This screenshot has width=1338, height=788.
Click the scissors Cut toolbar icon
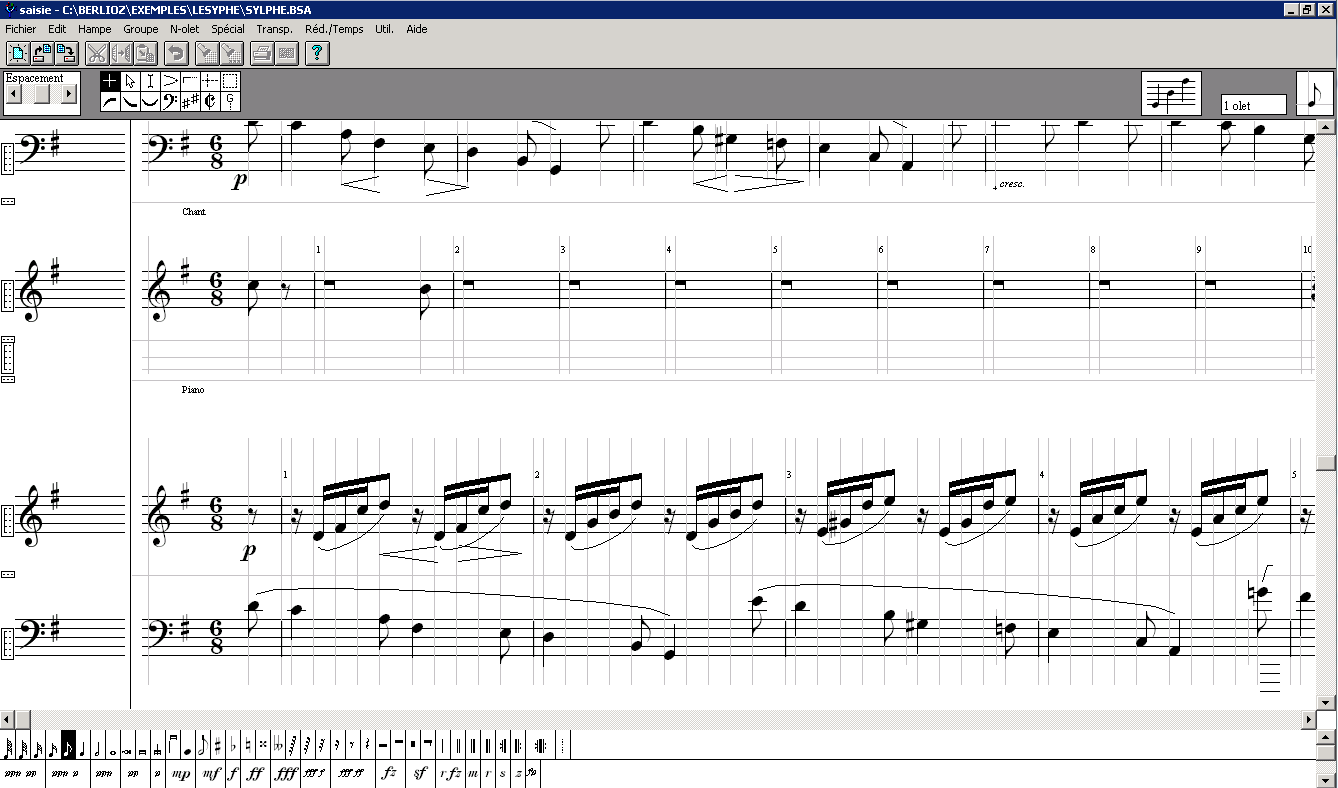(97, 53)
